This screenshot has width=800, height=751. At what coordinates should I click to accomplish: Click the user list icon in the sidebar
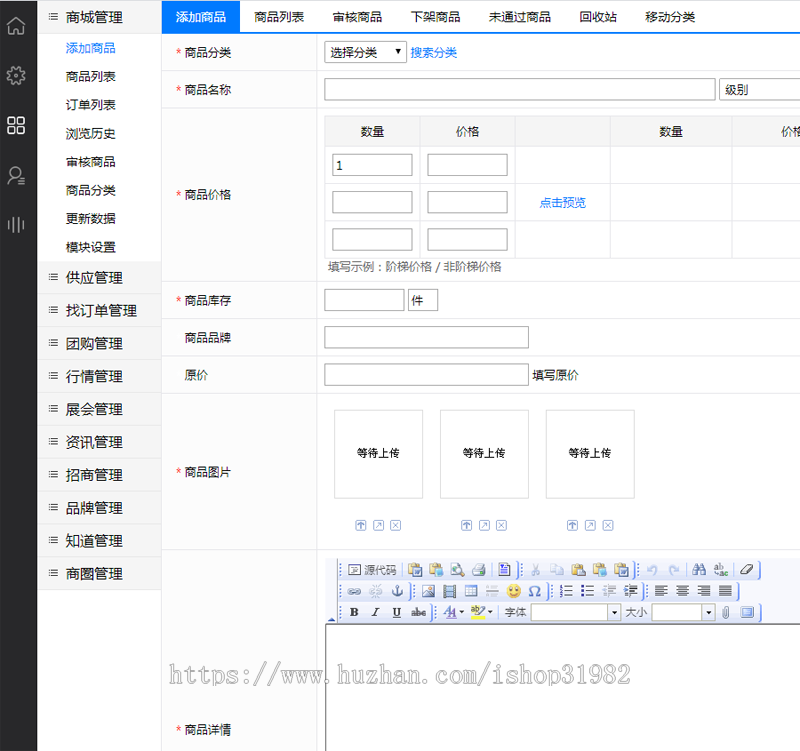pyautogui.click(x=16, y=176)
